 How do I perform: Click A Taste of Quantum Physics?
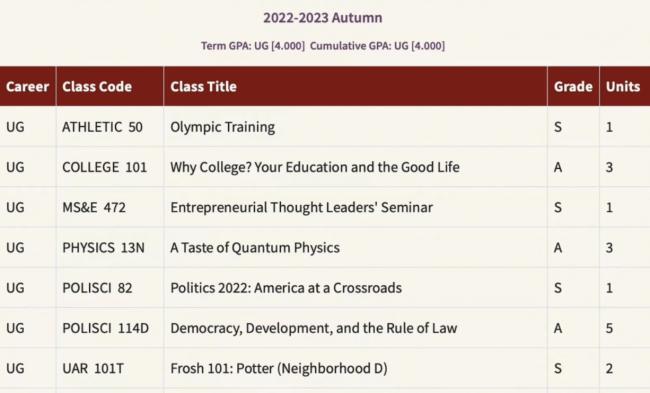pyautogui.click(x=255, y=247)
